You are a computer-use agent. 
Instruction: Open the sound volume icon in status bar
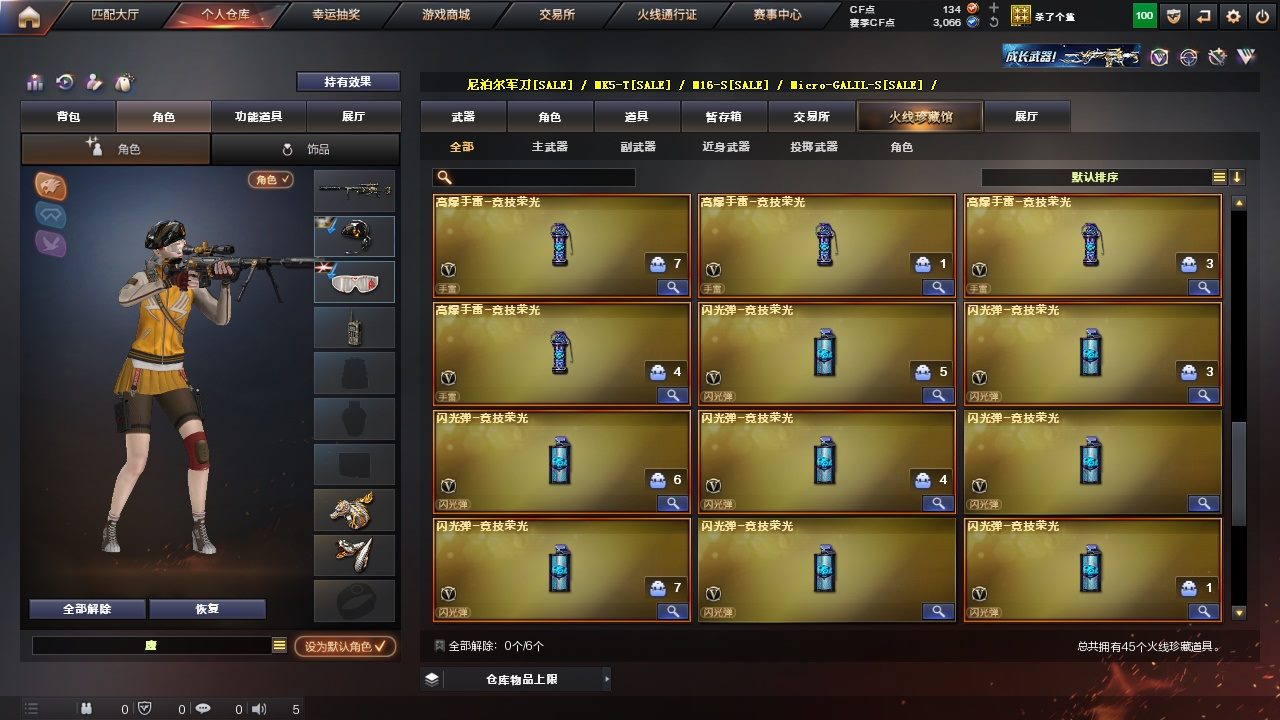[259, 709]
